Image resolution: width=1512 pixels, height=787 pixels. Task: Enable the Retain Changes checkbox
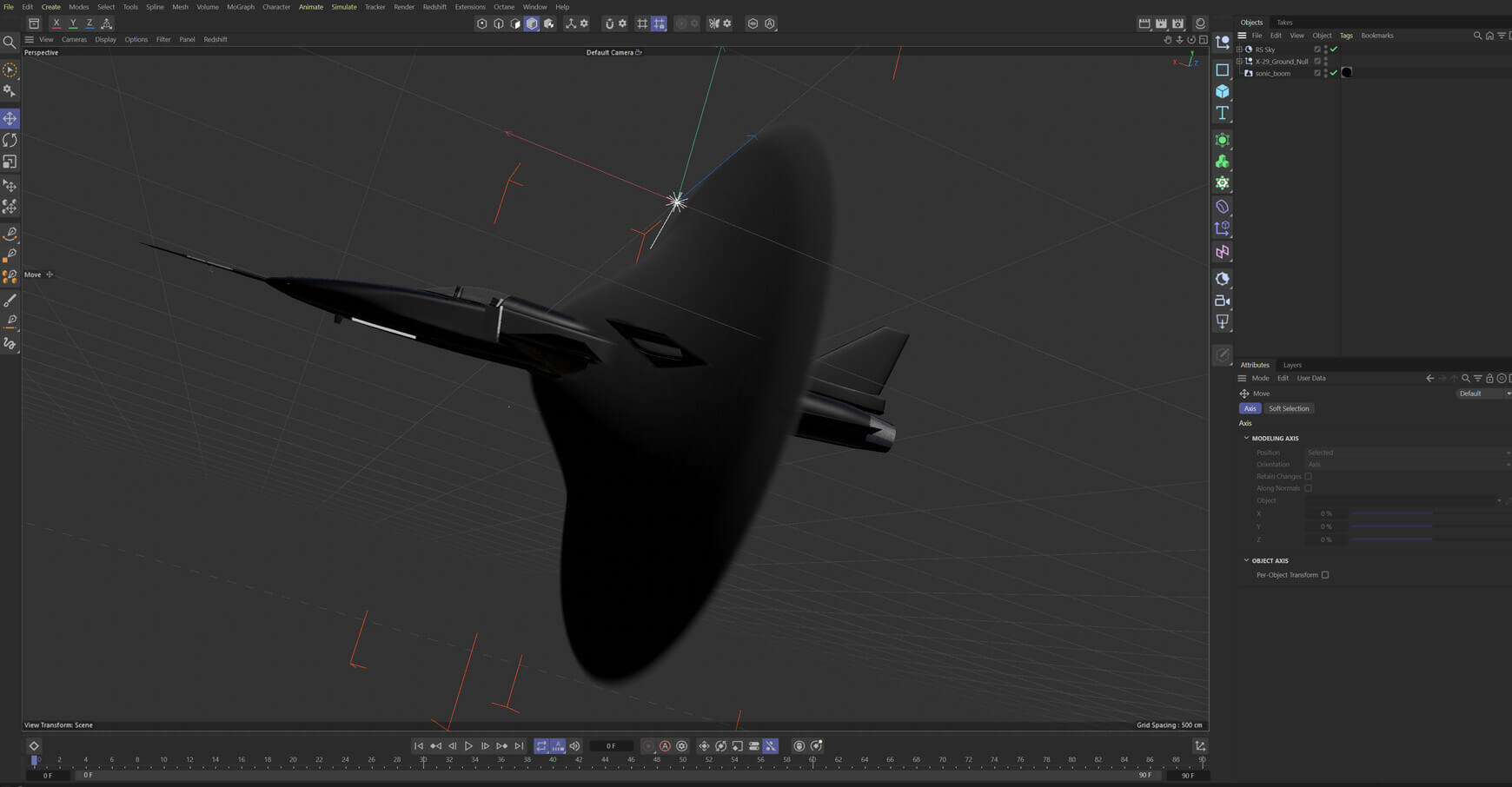coord(1307,476)
